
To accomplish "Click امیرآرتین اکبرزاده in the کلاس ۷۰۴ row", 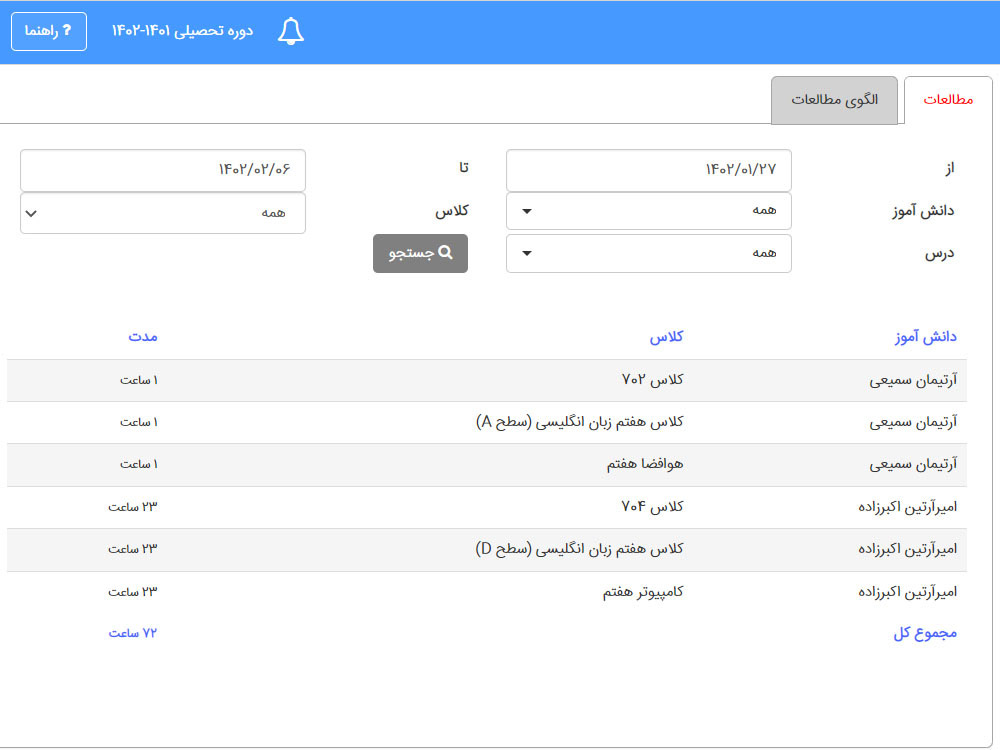I will point(908,507).
